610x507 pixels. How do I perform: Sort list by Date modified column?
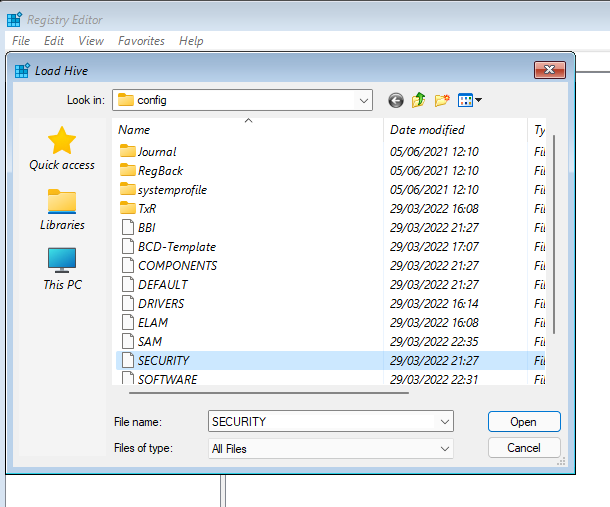(427, 130)
